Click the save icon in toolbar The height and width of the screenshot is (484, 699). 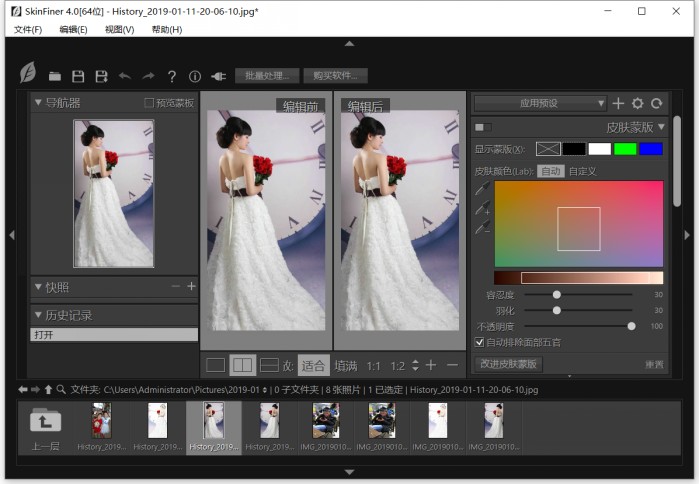(x=78, y=76)
